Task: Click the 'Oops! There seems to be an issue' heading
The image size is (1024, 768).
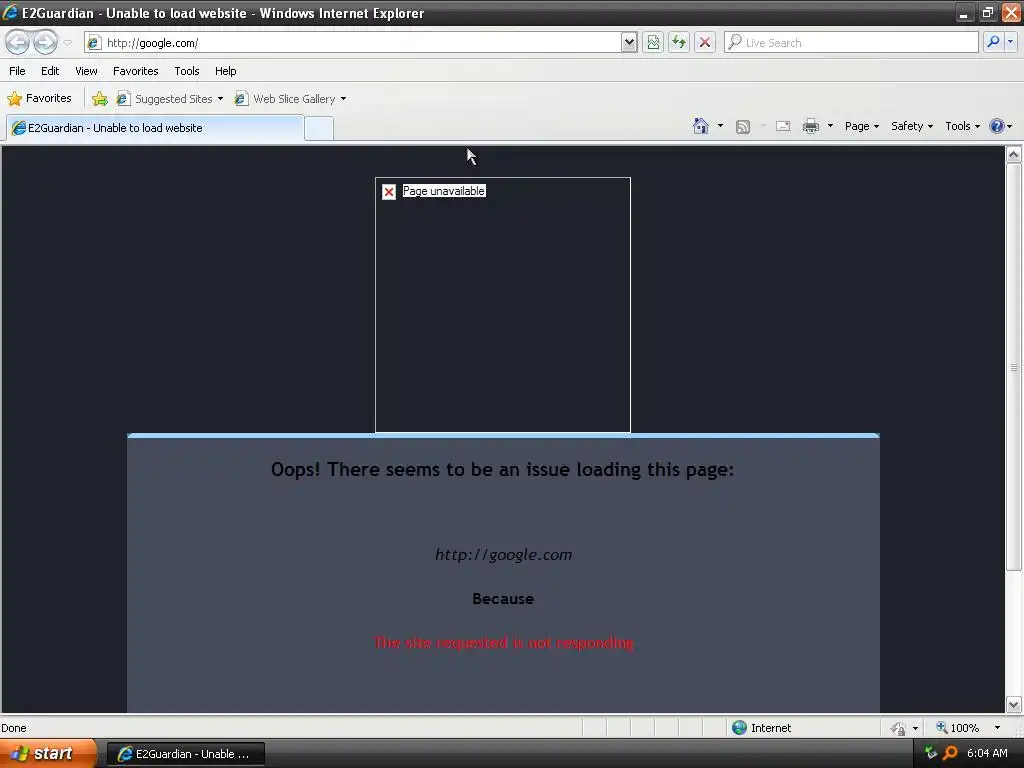Action: coord(503,470)
